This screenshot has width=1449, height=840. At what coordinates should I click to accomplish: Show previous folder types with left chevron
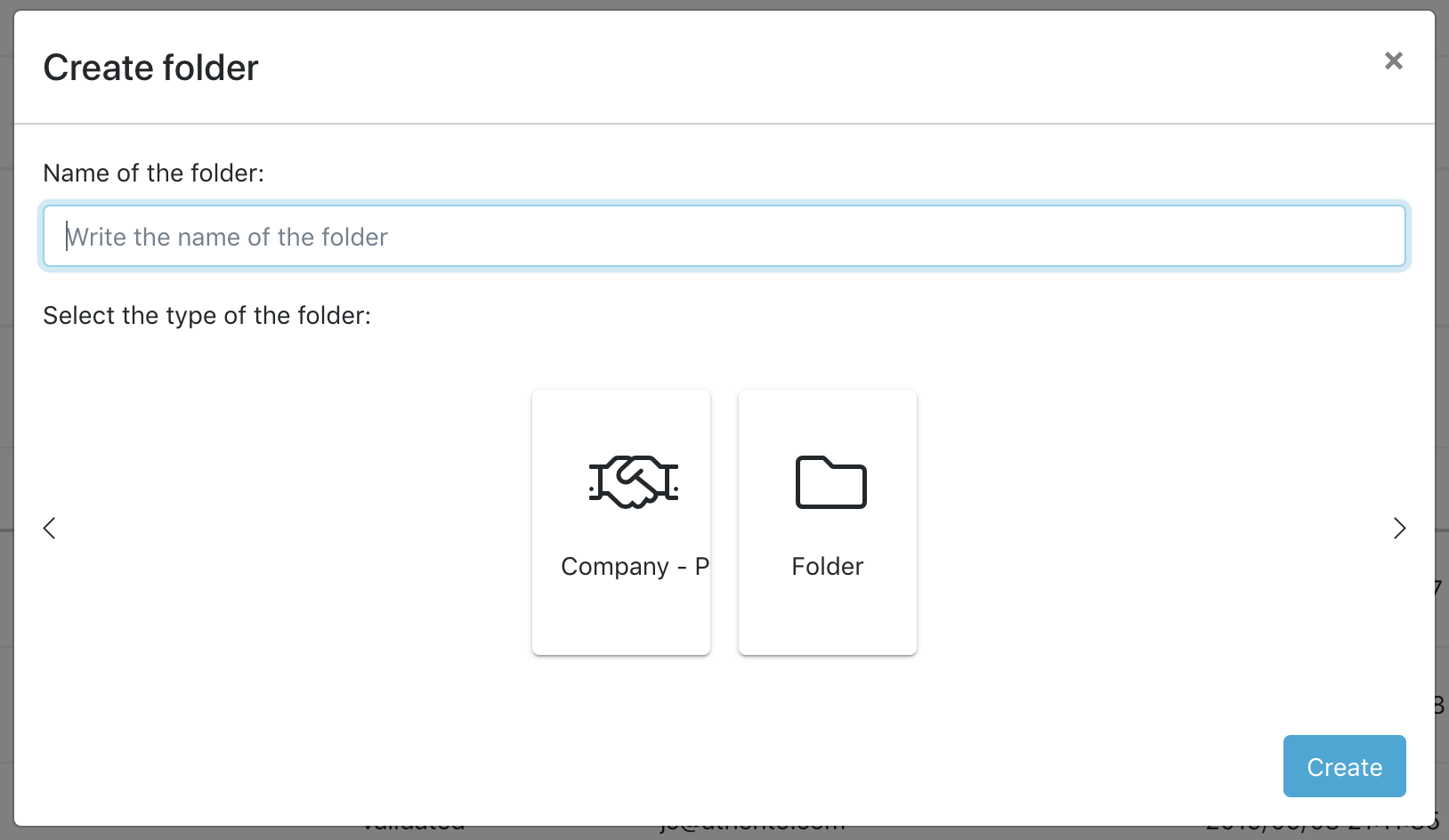[49, 528]
